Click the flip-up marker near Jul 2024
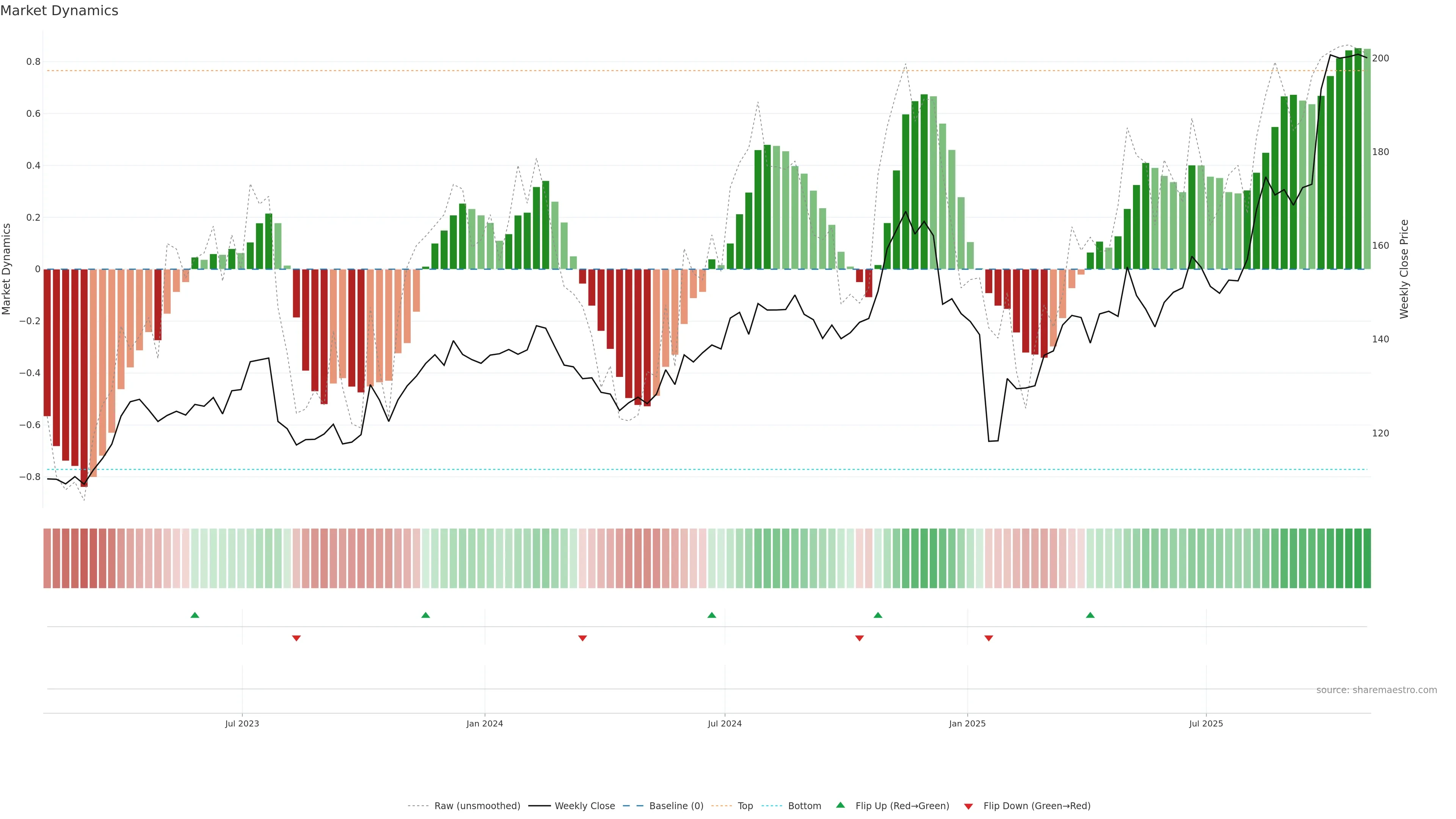The height and width of the screenshot is (819, 1456). (712, 615)
